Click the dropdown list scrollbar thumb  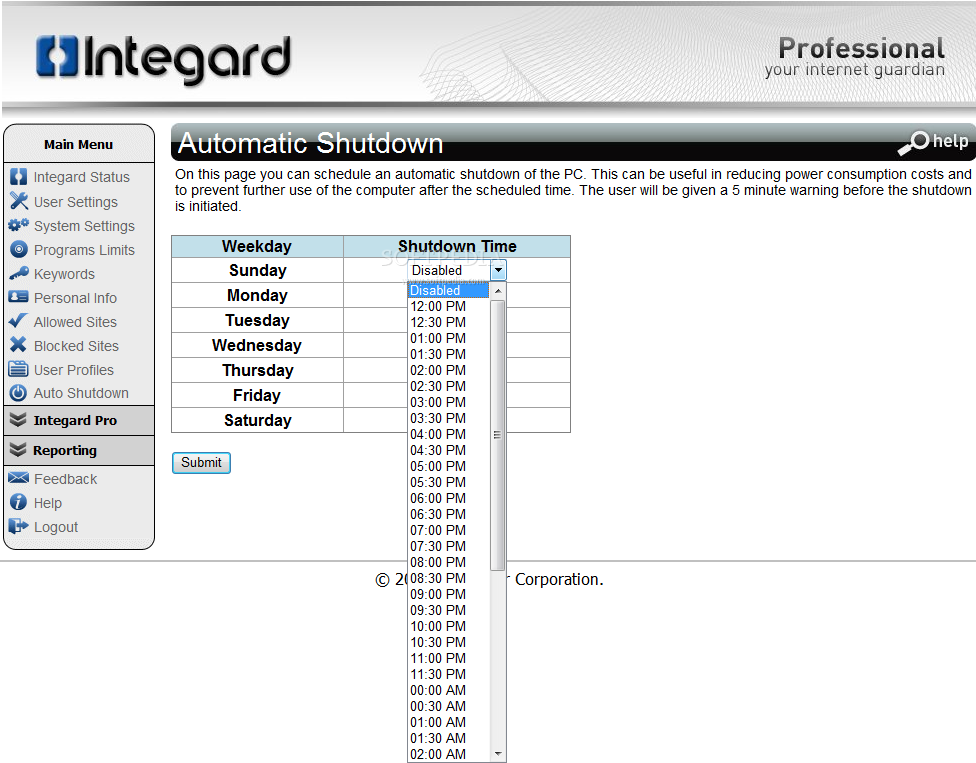click(497, 435)
